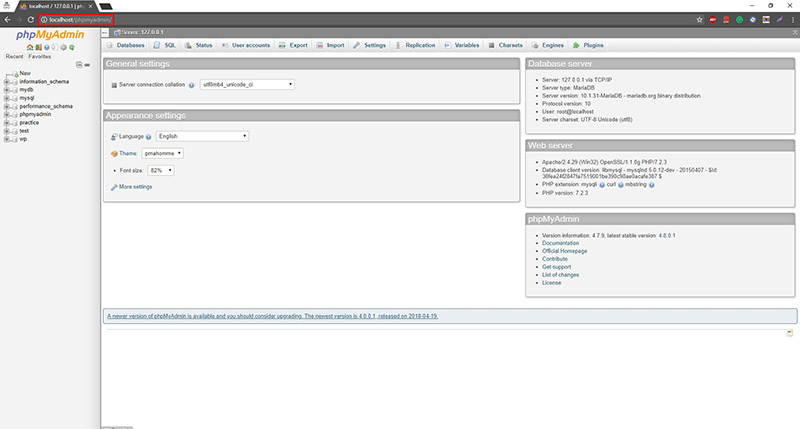
Task: Click the help icon after mysqli extension
Action: (x=602, y=185)
